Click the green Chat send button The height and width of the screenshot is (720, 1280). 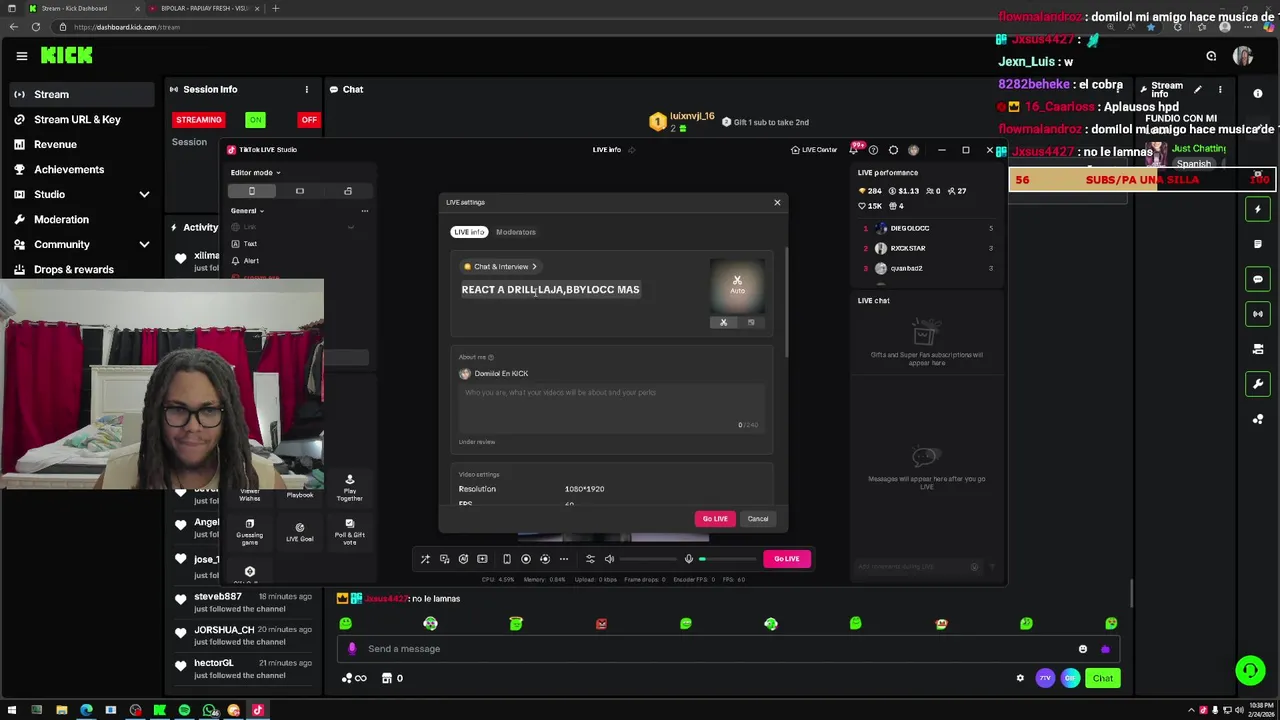click(x=1103, y=678)
